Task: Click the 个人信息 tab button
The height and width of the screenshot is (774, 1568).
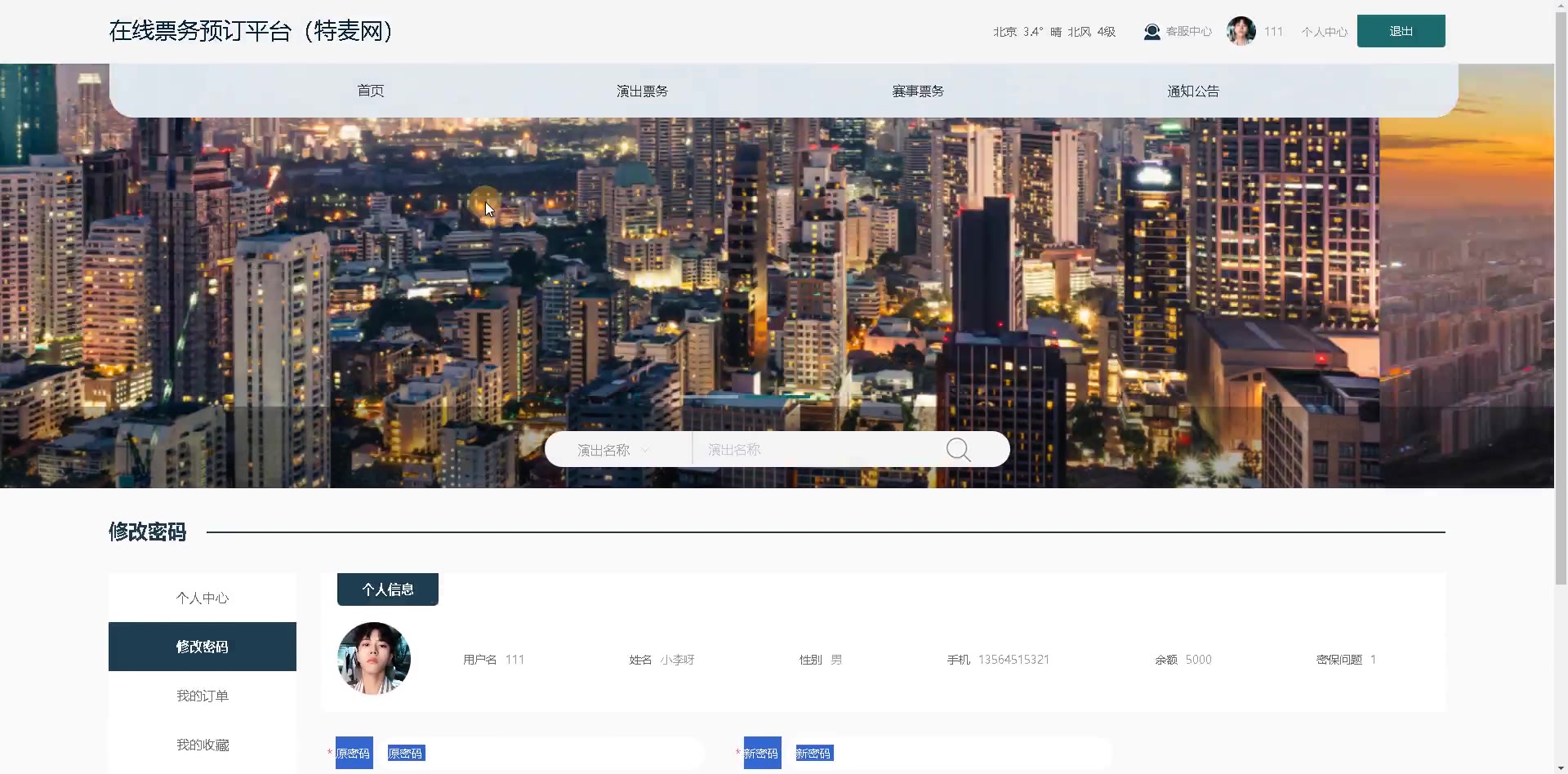Action: click(x=388, y=589)
